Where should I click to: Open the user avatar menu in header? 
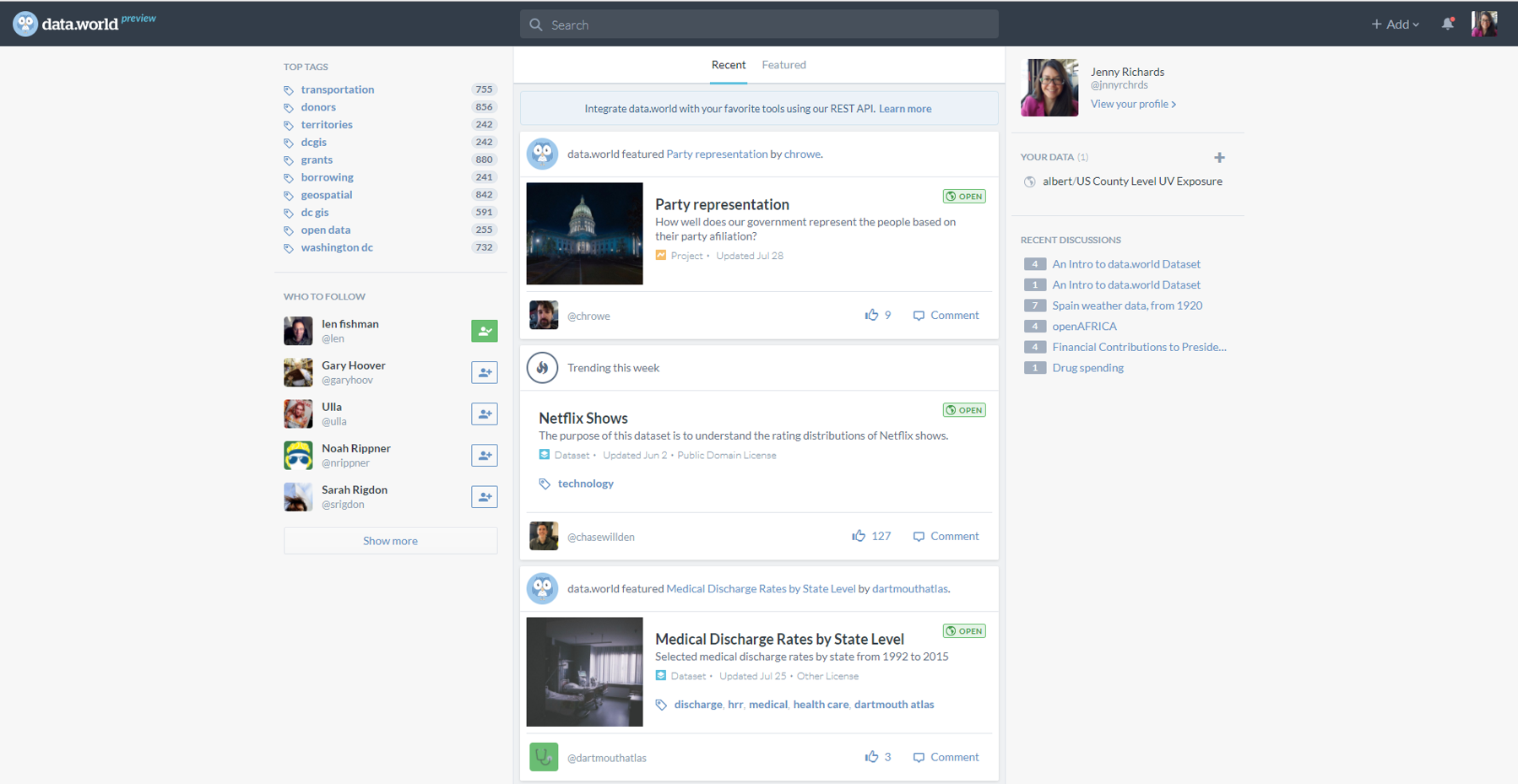click(1484, 24)
